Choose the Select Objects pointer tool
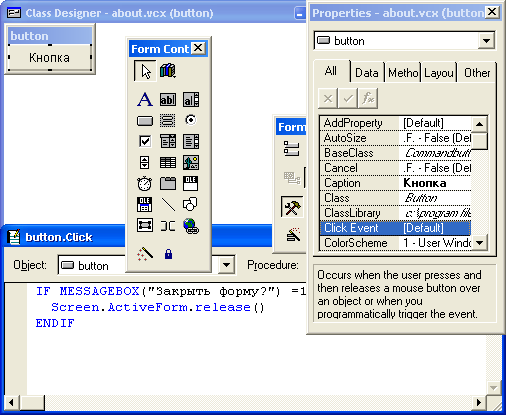506x415 pixels. click(145, 71)
